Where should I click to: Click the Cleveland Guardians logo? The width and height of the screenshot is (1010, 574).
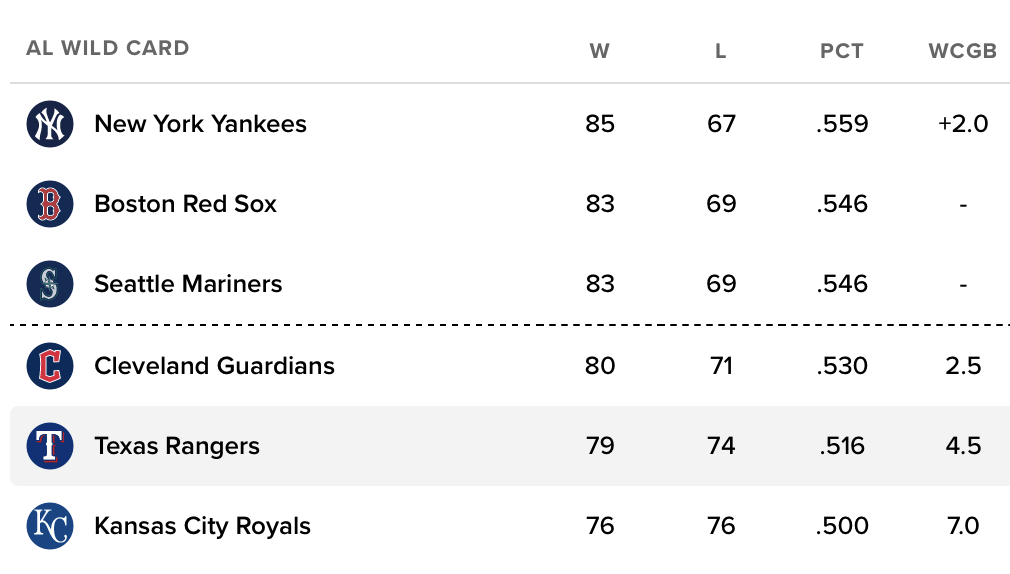(x=50, y=366)
